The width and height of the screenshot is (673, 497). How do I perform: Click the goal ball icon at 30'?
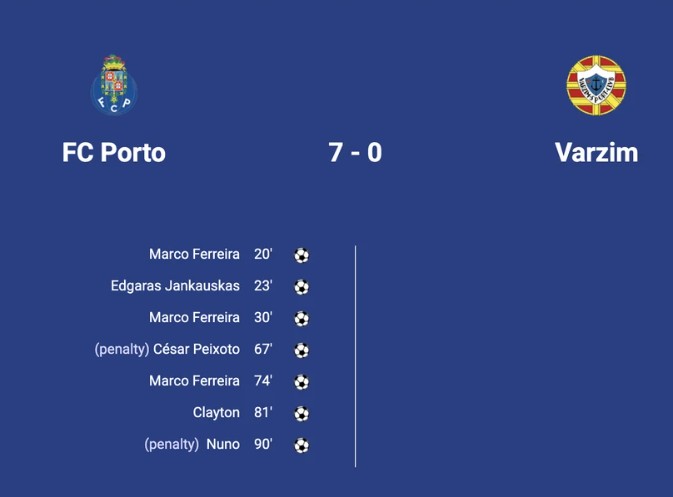tap(301, 318)
